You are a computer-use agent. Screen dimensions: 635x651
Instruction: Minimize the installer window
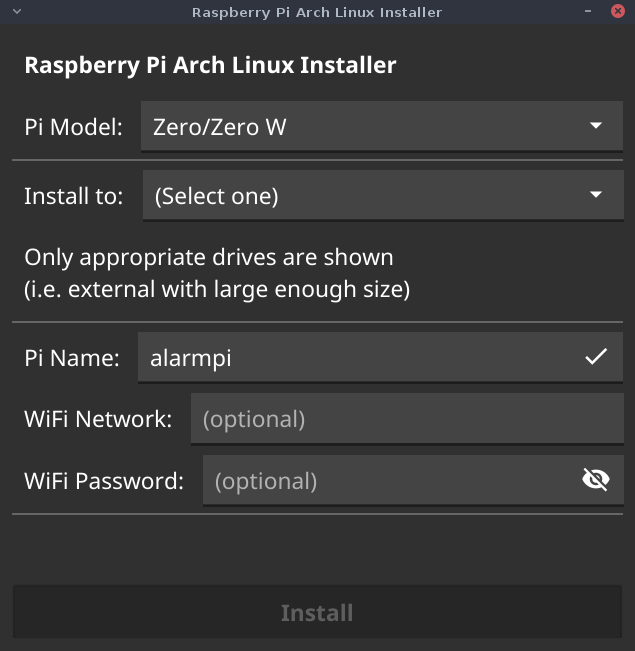click(x=588, y=11)
